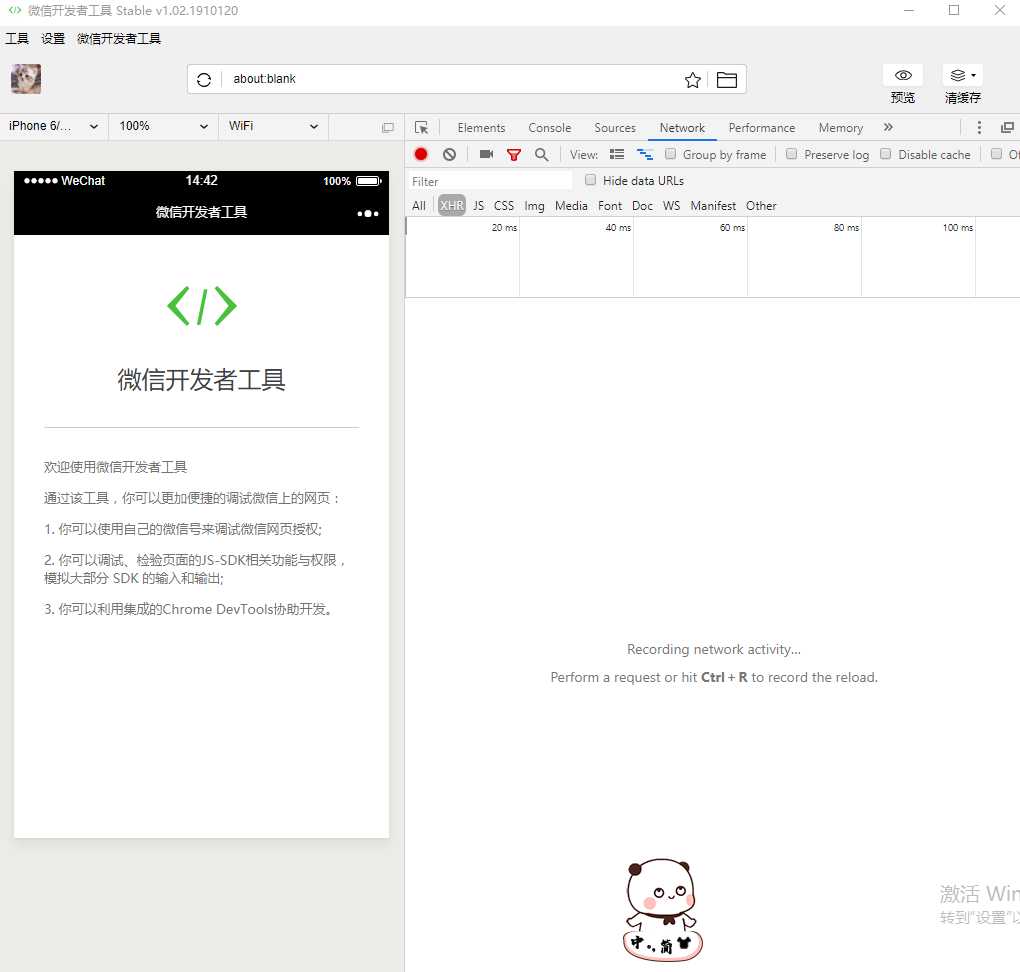Open the 100% zoom dropdown
The height and width of the screenshot is (972, 1020).
click(163, 126)
